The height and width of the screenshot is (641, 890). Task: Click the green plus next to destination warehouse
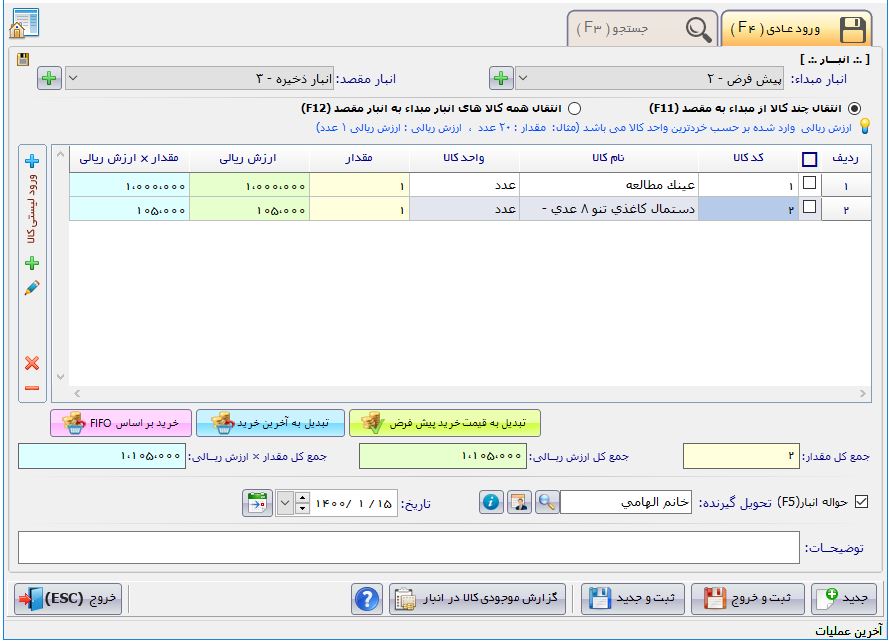click(x=49, y=77)
